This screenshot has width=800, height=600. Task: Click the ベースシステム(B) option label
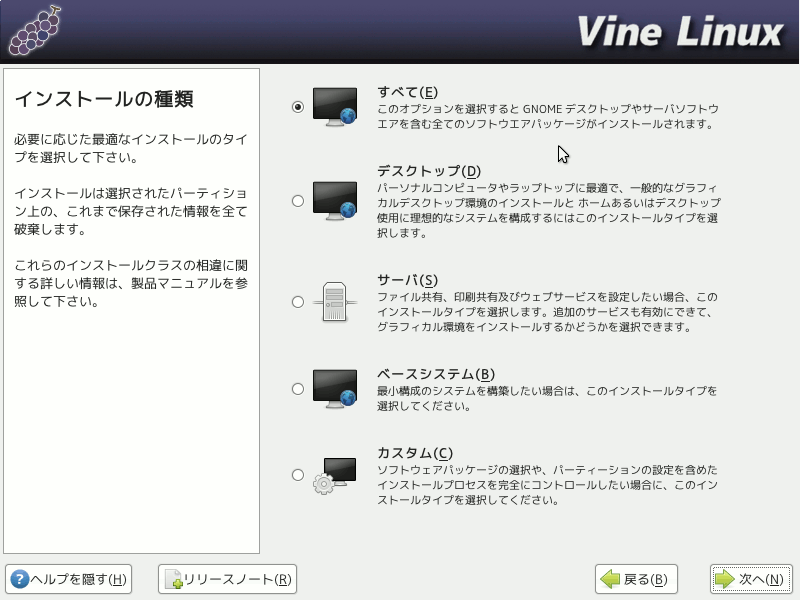coord(436,374)
